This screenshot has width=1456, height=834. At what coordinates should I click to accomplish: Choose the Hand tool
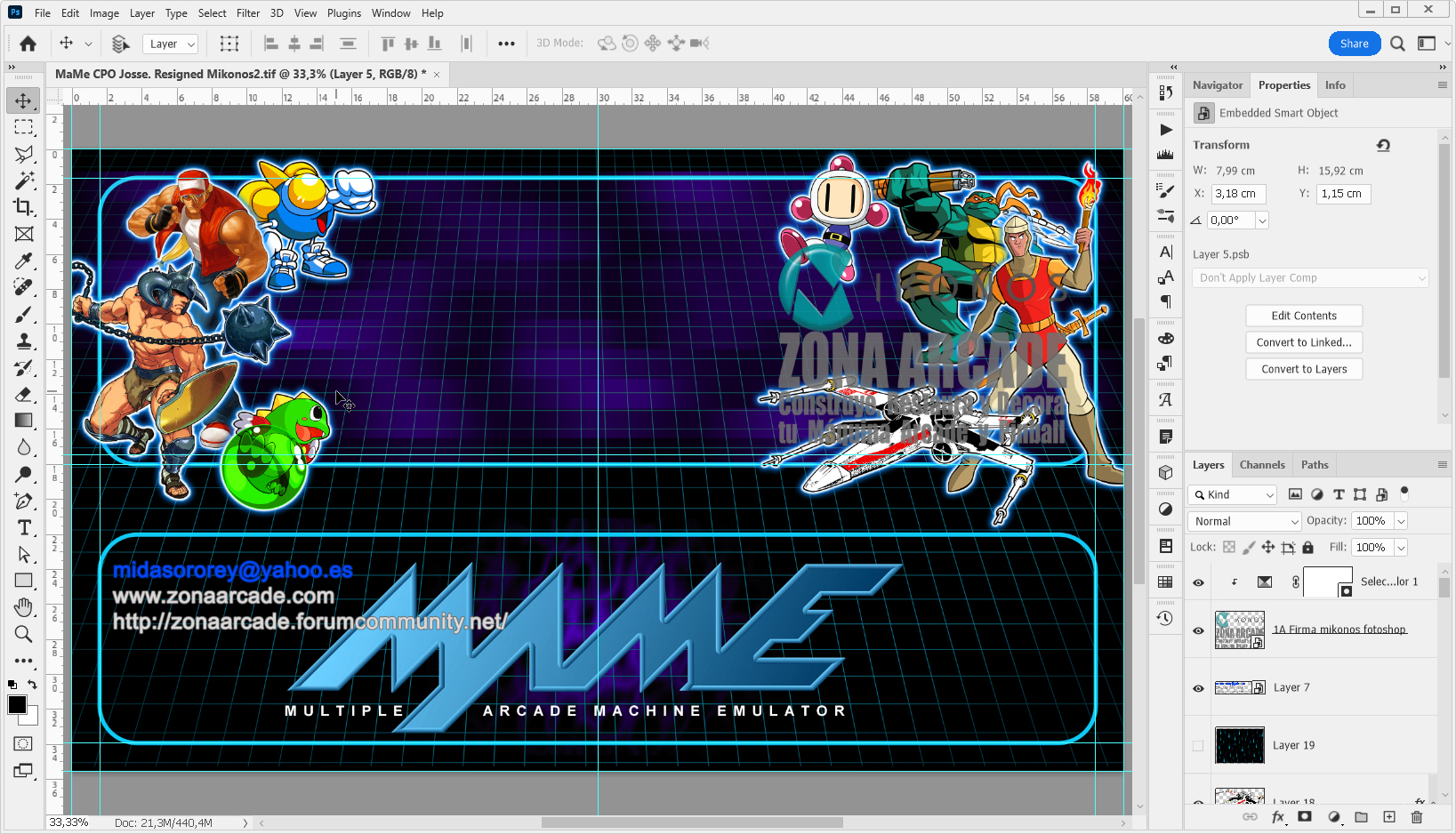point(23,607)
